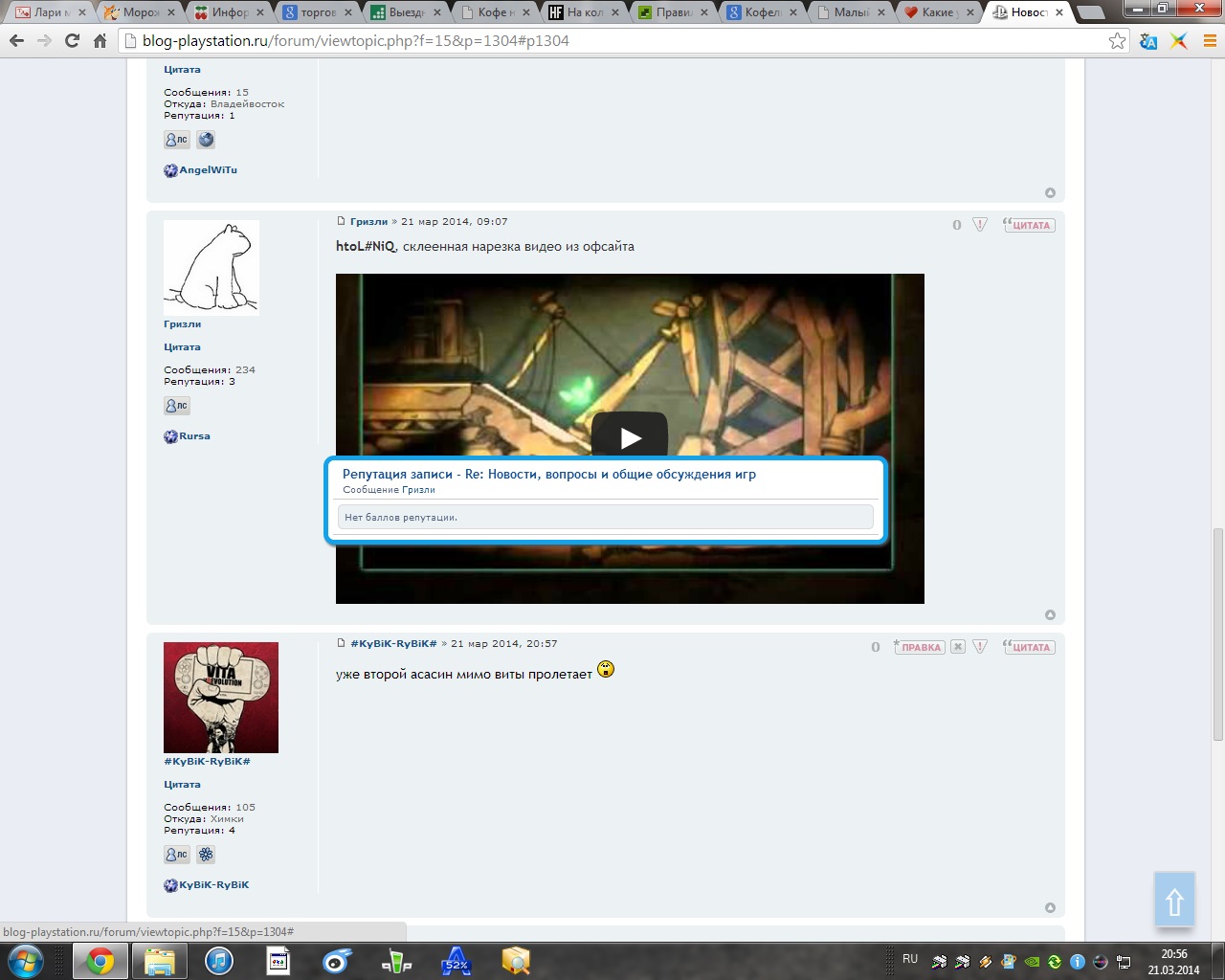Bookmark this page with the star icon
Image resolution: width=1225 pixels, height=980 pixels.
coord(1117,41)
